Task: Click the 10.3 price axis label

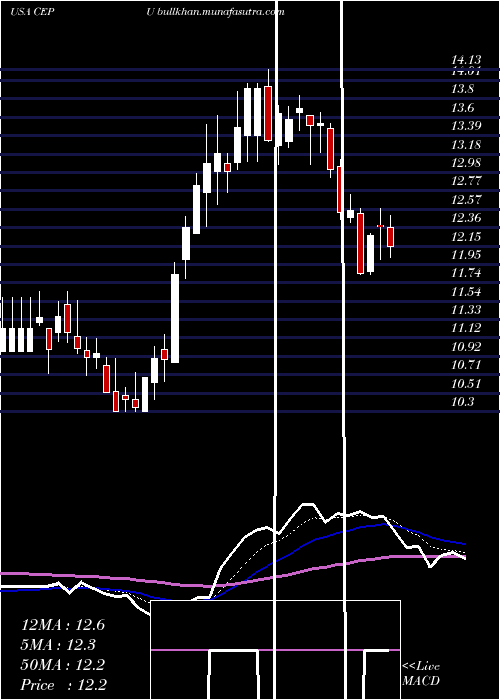Action: 462,402
